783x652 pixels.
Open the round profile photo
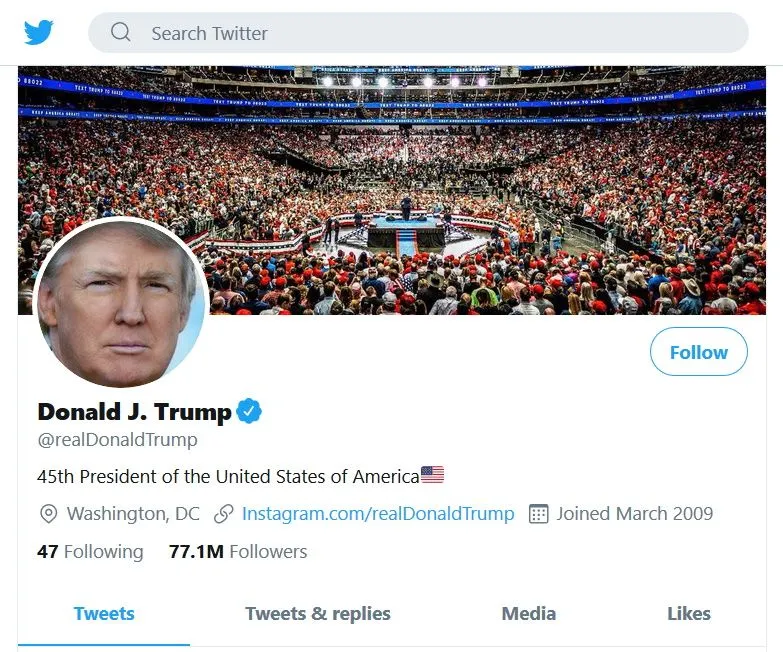coord(121,304)
